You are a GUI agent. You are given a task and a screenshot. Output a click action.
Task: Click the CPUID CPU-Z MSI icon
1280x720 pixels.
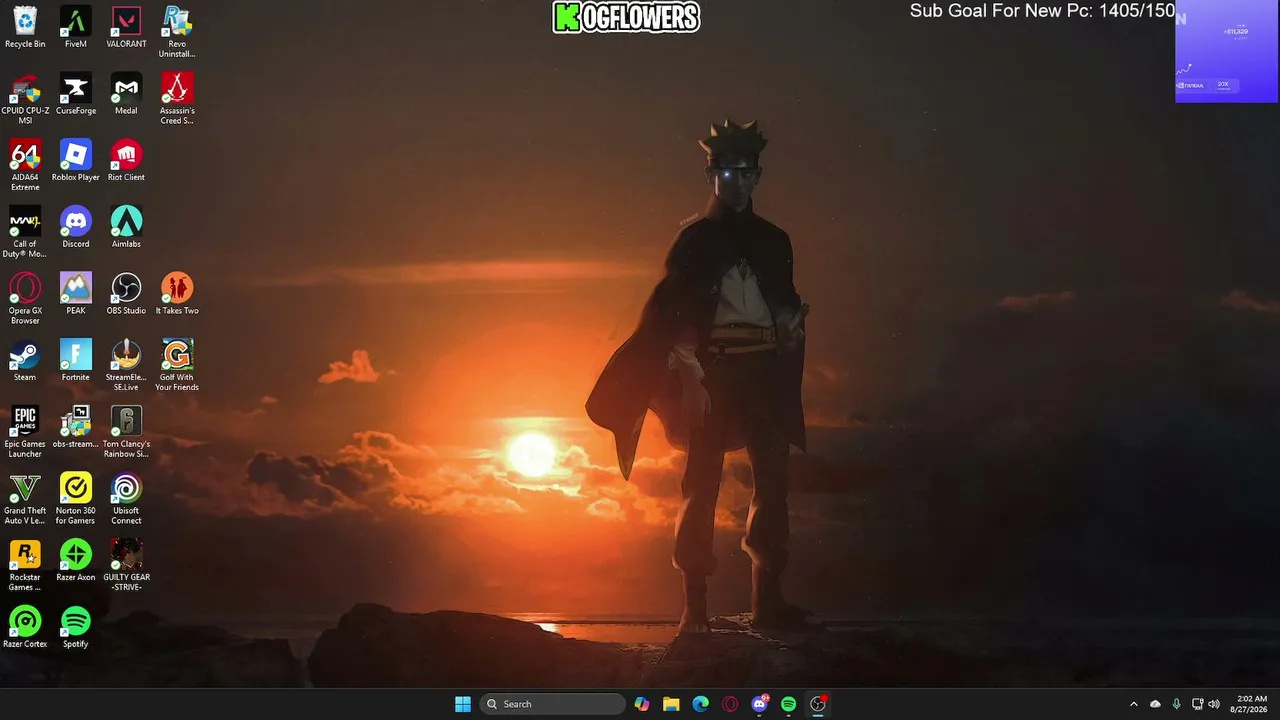click(25, 99)
